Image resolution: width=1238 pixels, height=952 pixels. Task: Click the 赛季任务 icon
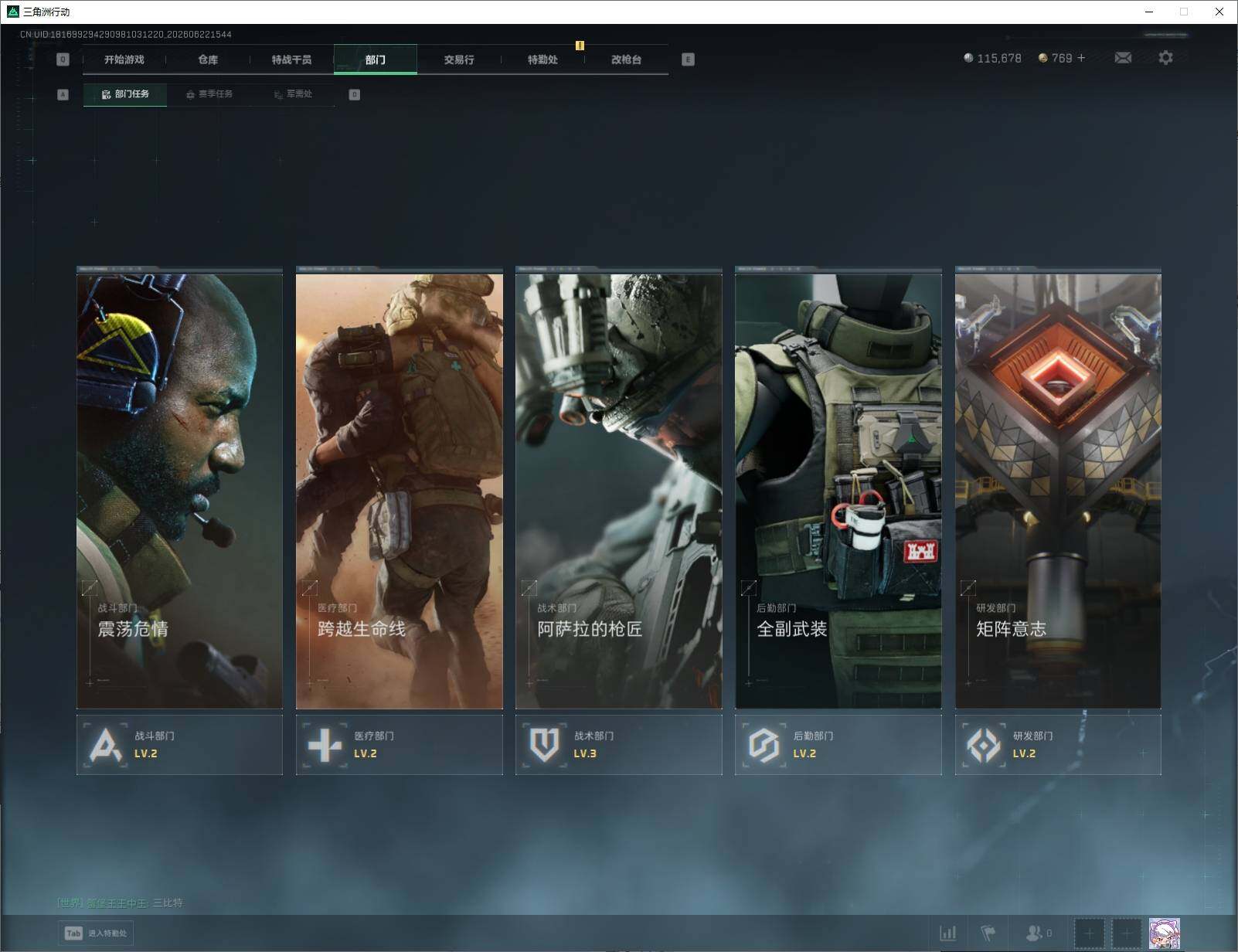click(x=190, y=94)
